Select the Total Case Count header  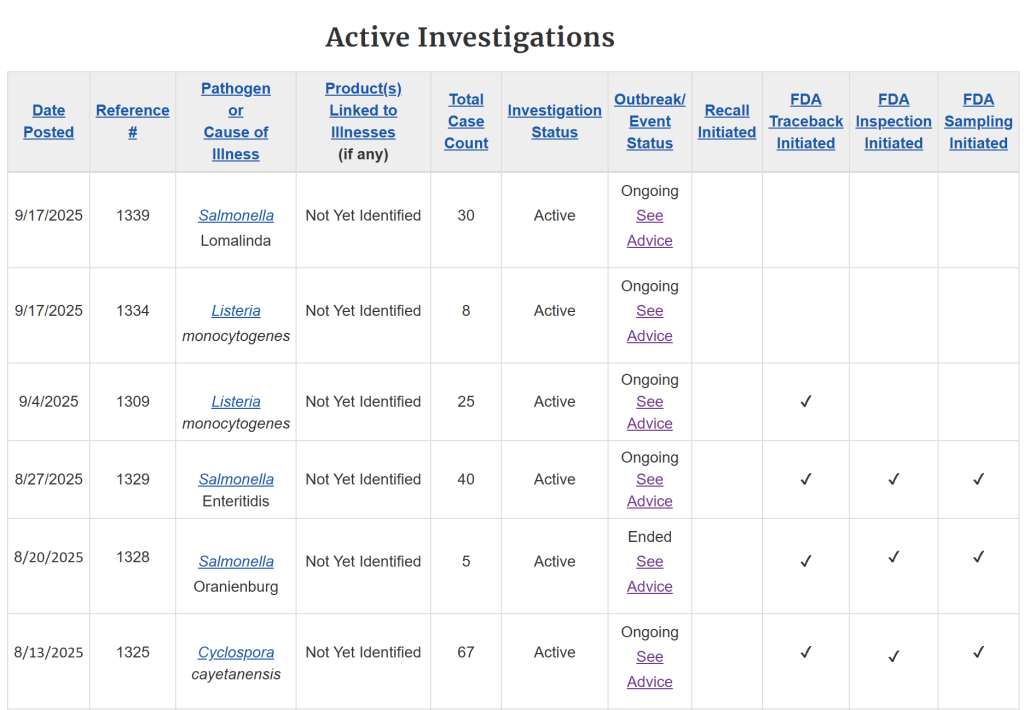coord(466,121)
